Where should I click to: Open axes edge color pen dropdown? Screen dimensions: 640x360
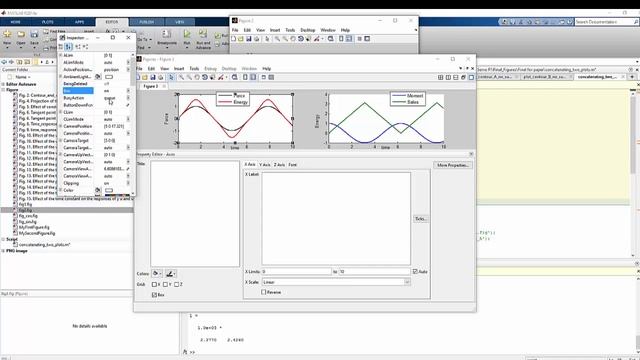pyautogui.click(x=171, y=273)
